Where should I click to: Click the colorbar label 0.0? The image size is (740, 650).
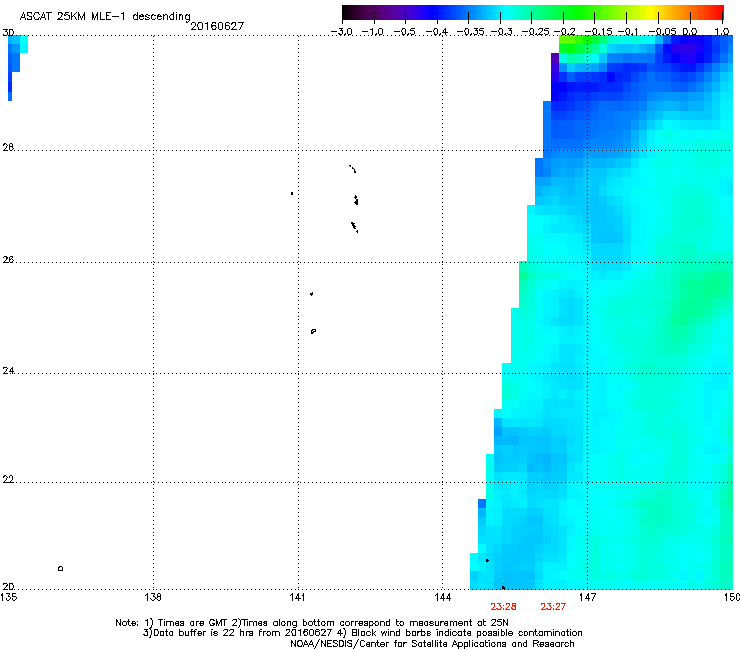coord(690,32)
